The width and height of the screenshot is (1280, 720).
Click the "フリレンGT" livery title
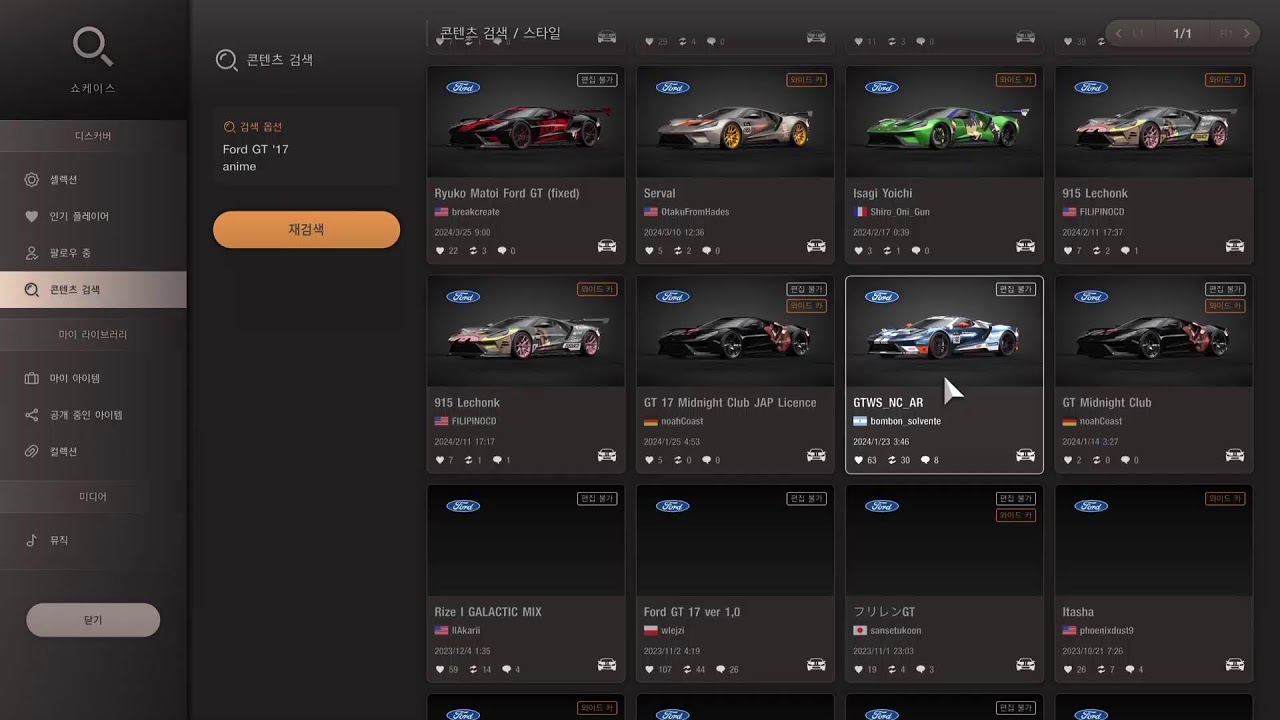pyautogui.click(x=884, y=612)
